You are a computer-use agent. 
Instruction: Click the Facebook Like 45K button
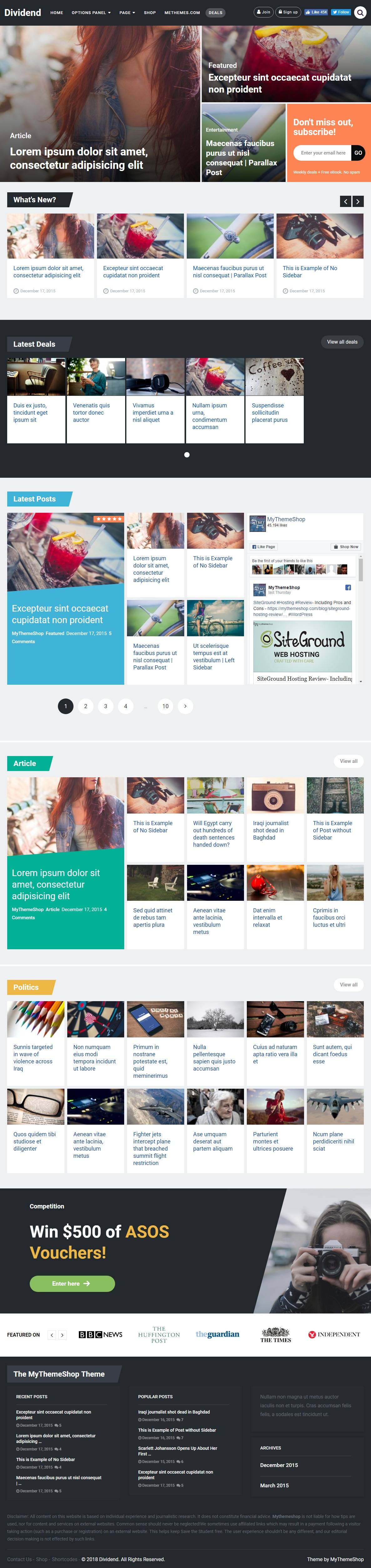point(316,12)
